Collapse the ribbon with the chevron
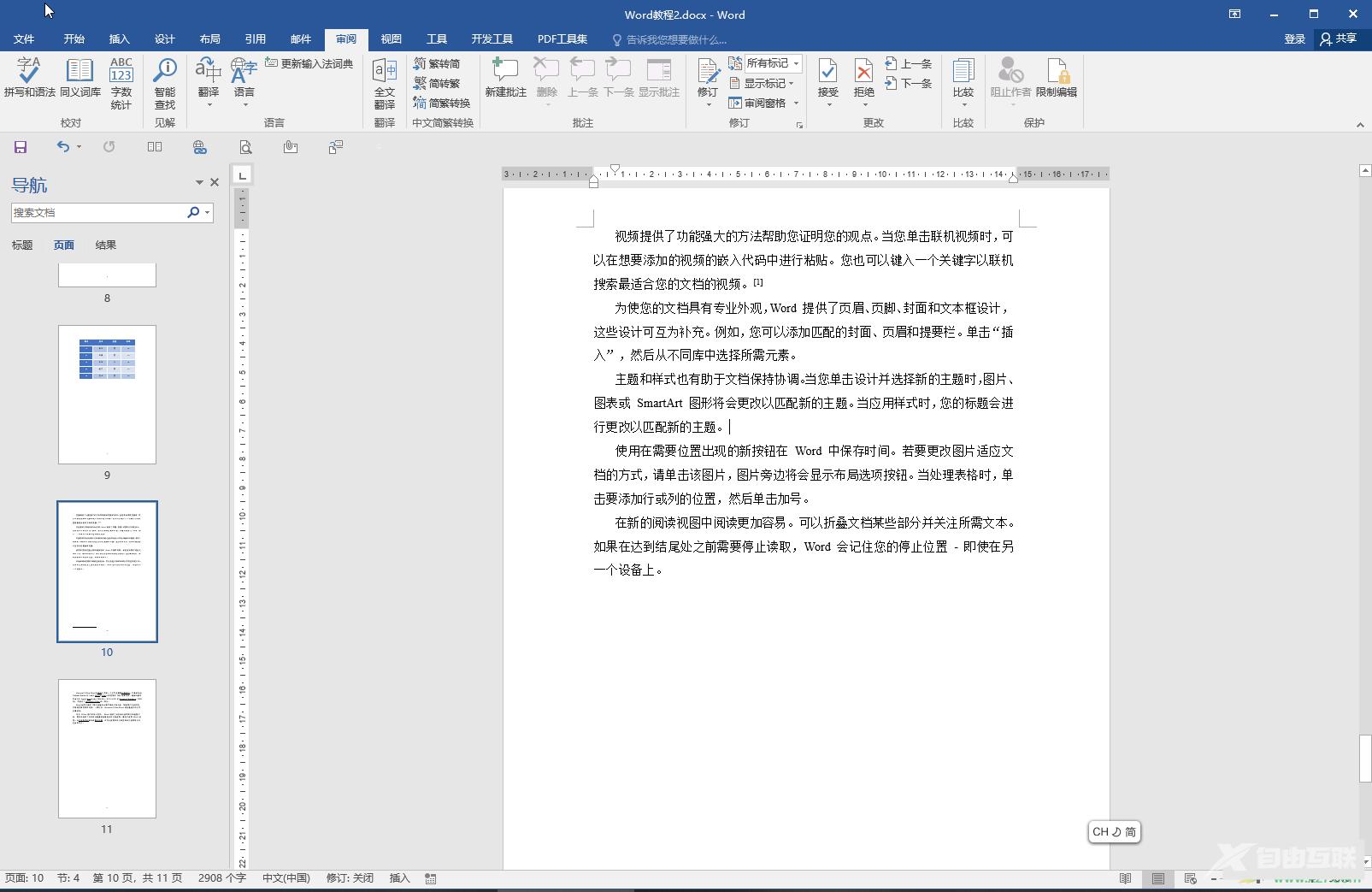The image size is (1372, 892). tap(1360, 125)
